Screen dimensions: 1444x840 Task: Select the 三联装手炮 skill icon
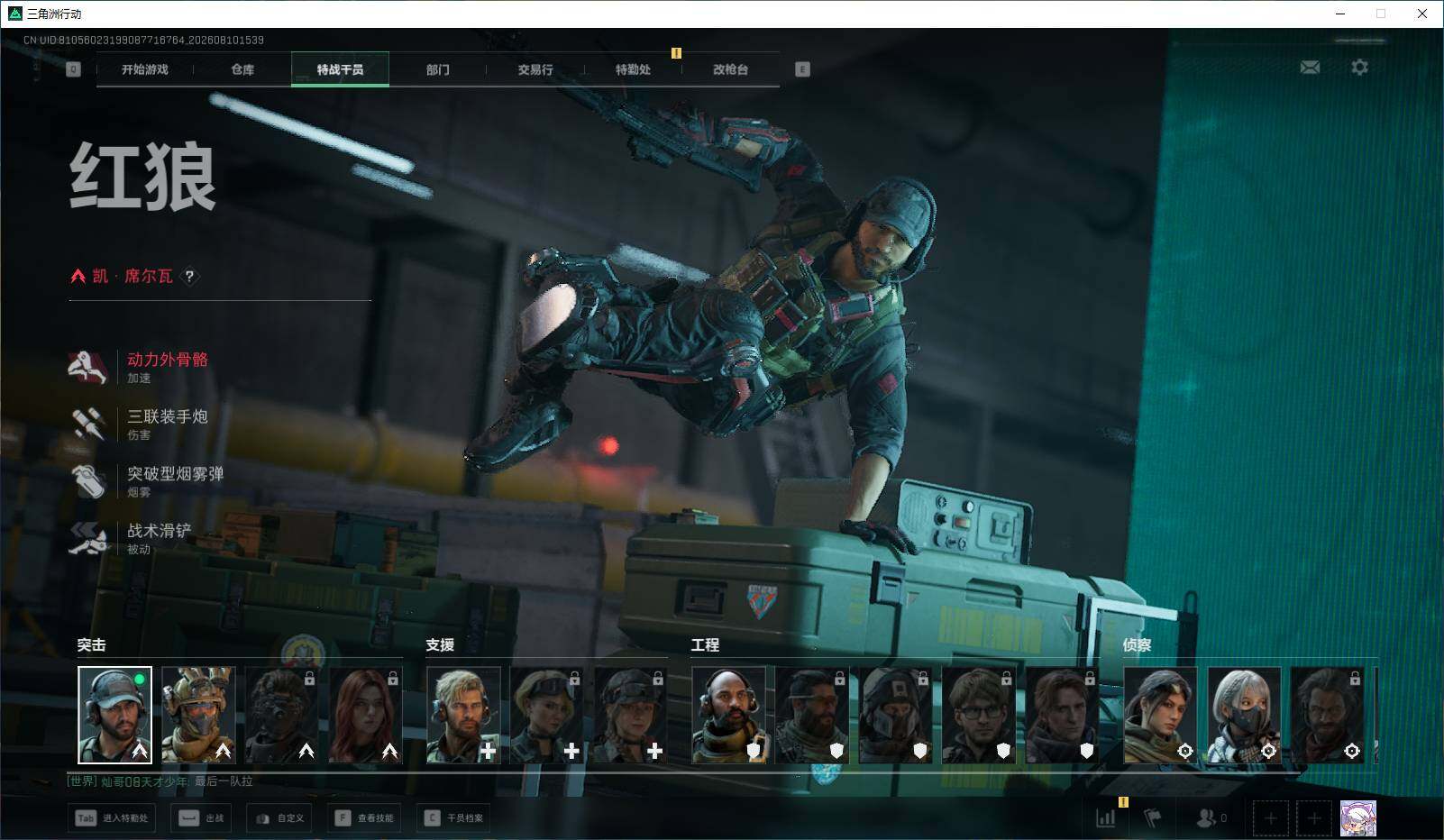coord(88,424)
